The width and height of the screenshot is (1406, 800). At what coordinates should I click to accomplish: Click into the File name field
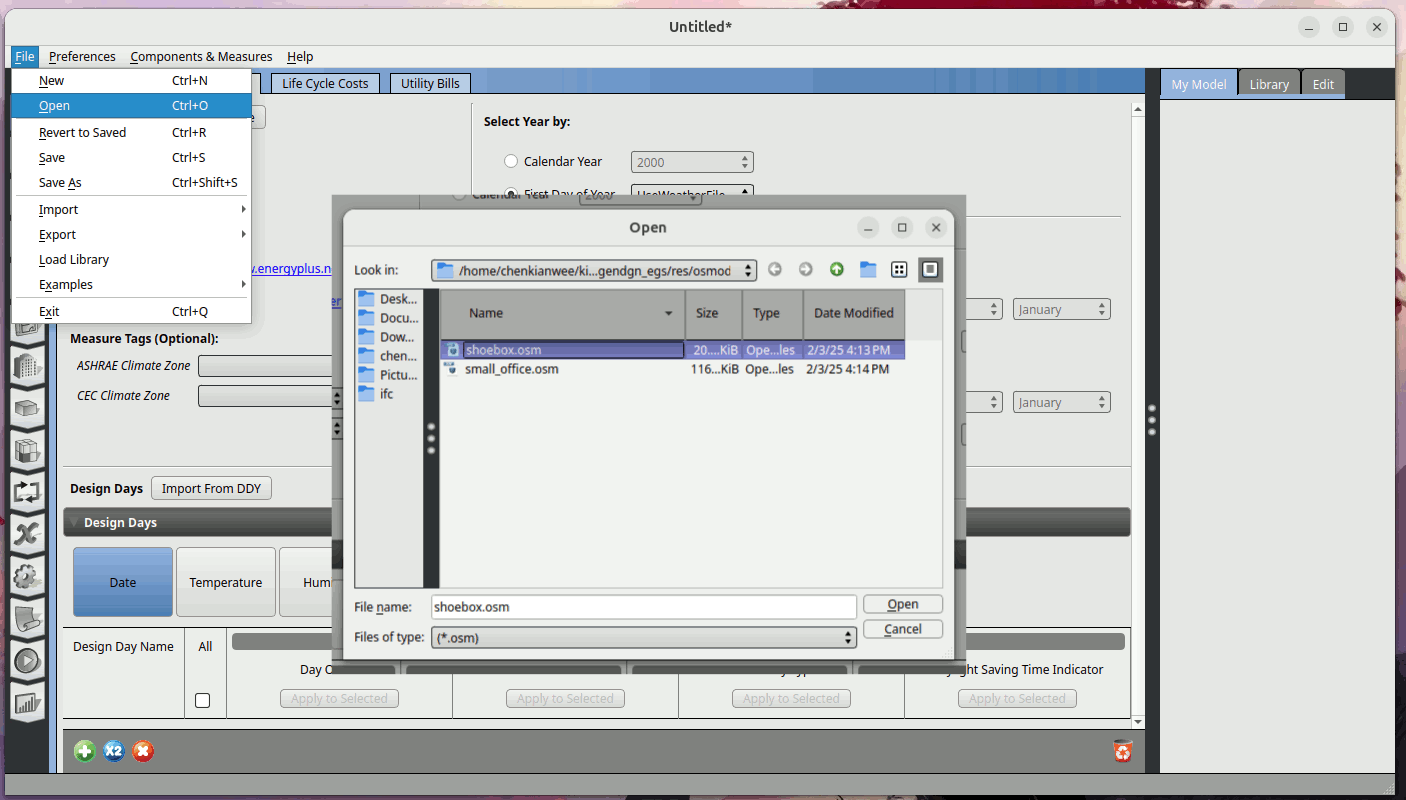[x=643, y=607]
